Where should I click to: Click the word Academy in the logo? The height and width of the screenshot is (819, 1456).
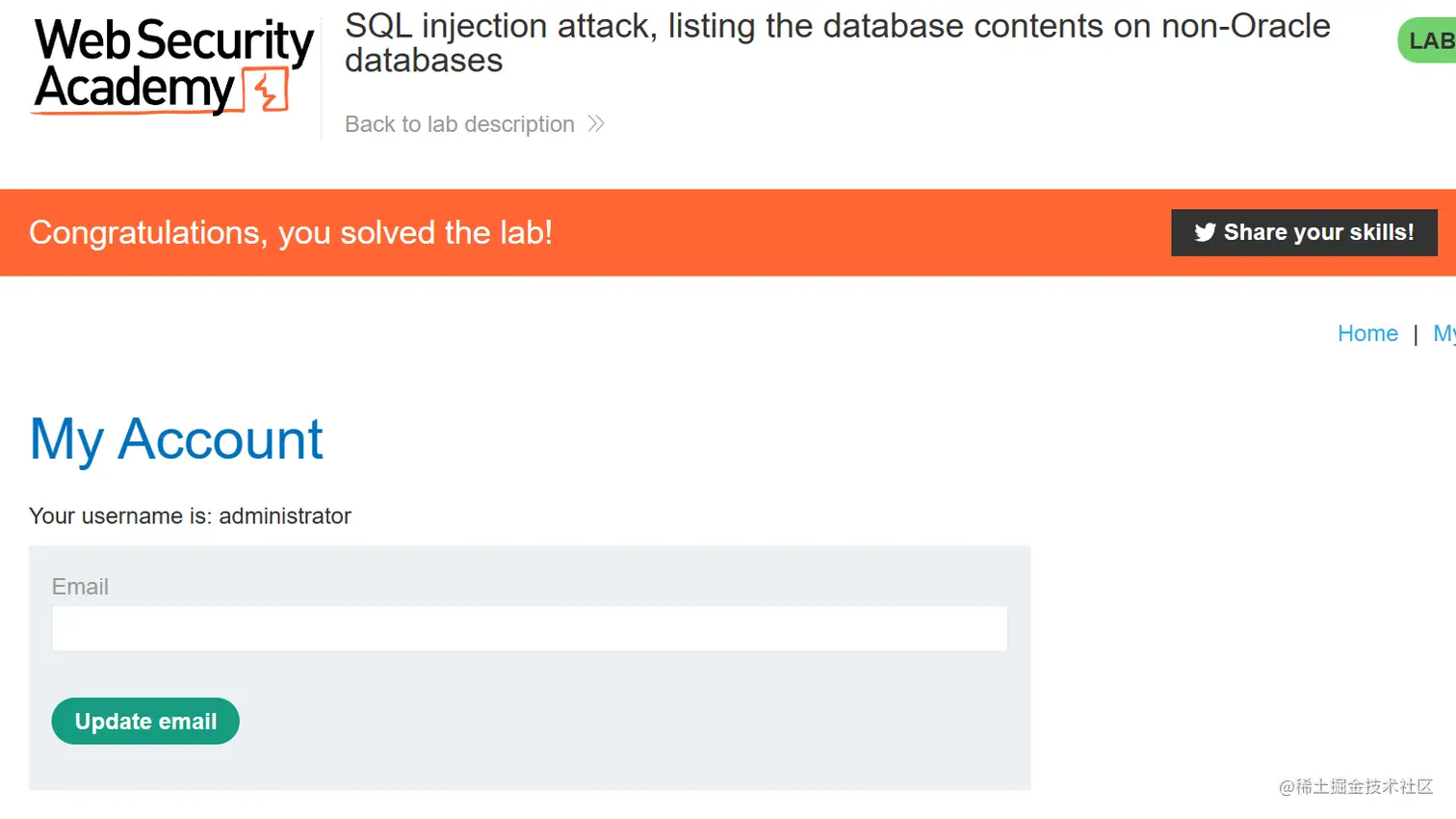[134, 90]
